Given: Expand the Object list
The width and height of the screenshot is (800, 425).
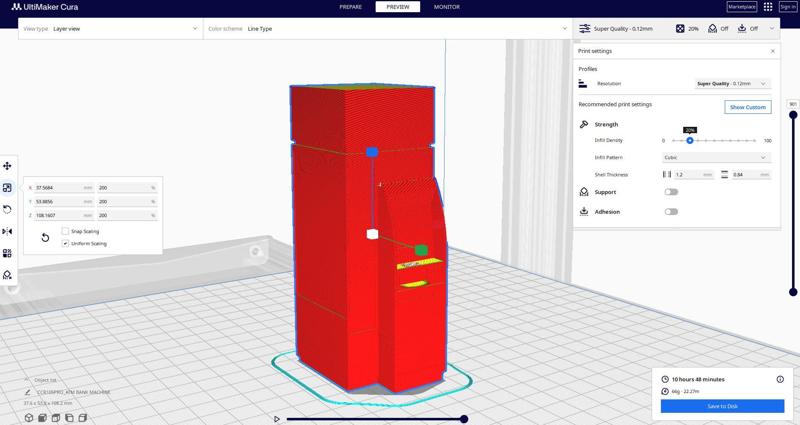Looking at the screenshot, I should [x=40, y=380].
